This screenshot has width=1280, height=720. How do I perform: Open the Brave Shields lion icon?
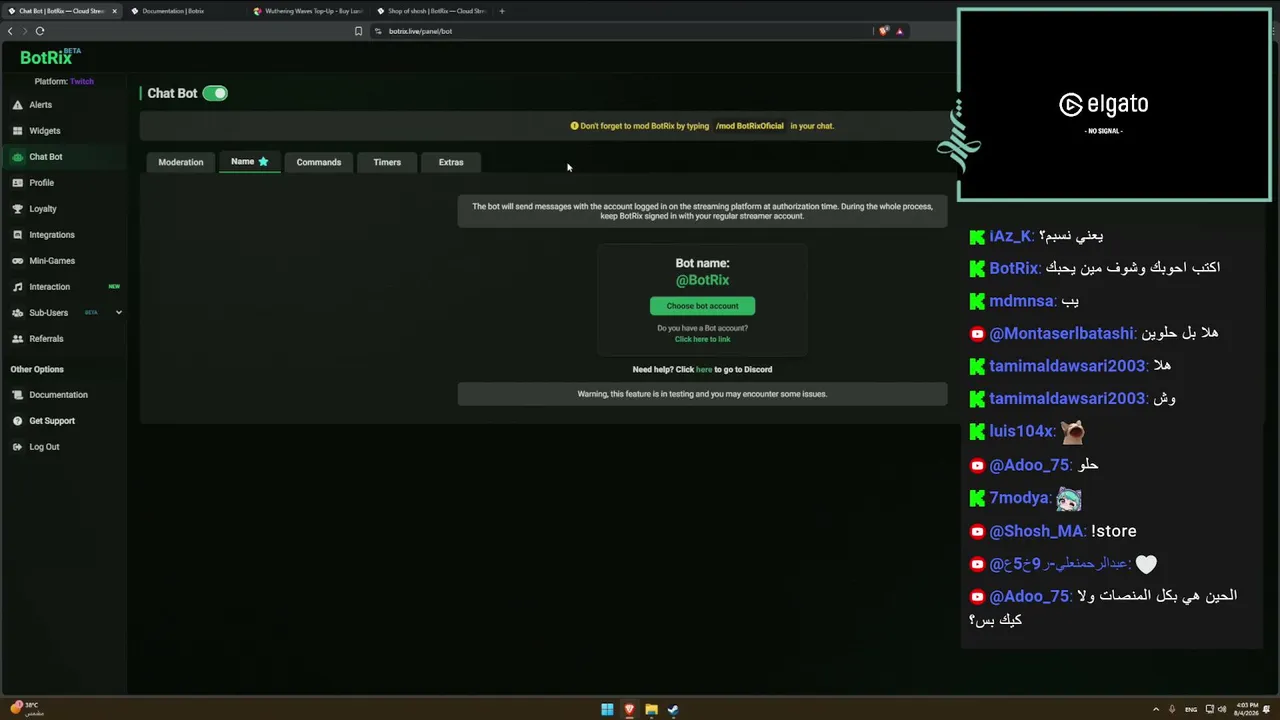(883, 31)
